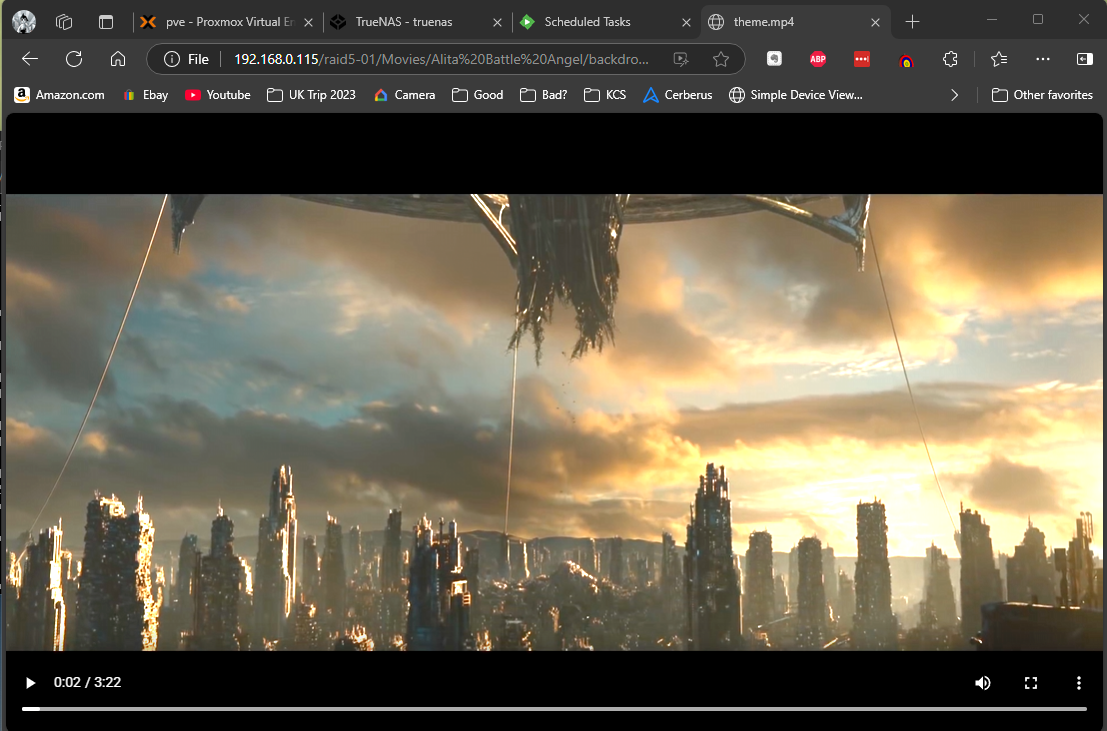Enter fullscreen video mode
This screenshot has height=731, width=1107.
point(1031,682)
